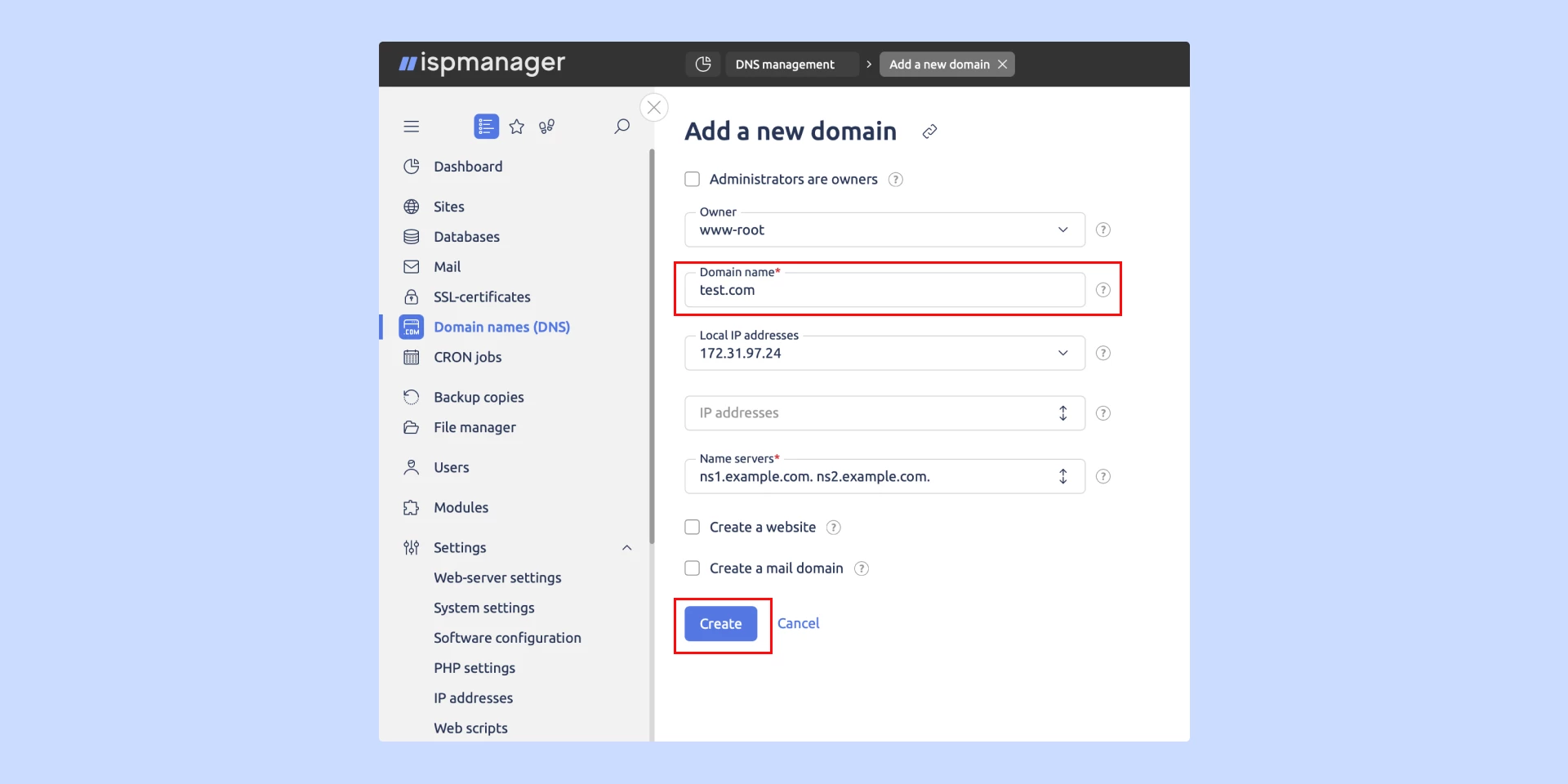The width and height of the screenshot is (1568, 784).
Task: Open PHP settings
Action: point(474,668)
